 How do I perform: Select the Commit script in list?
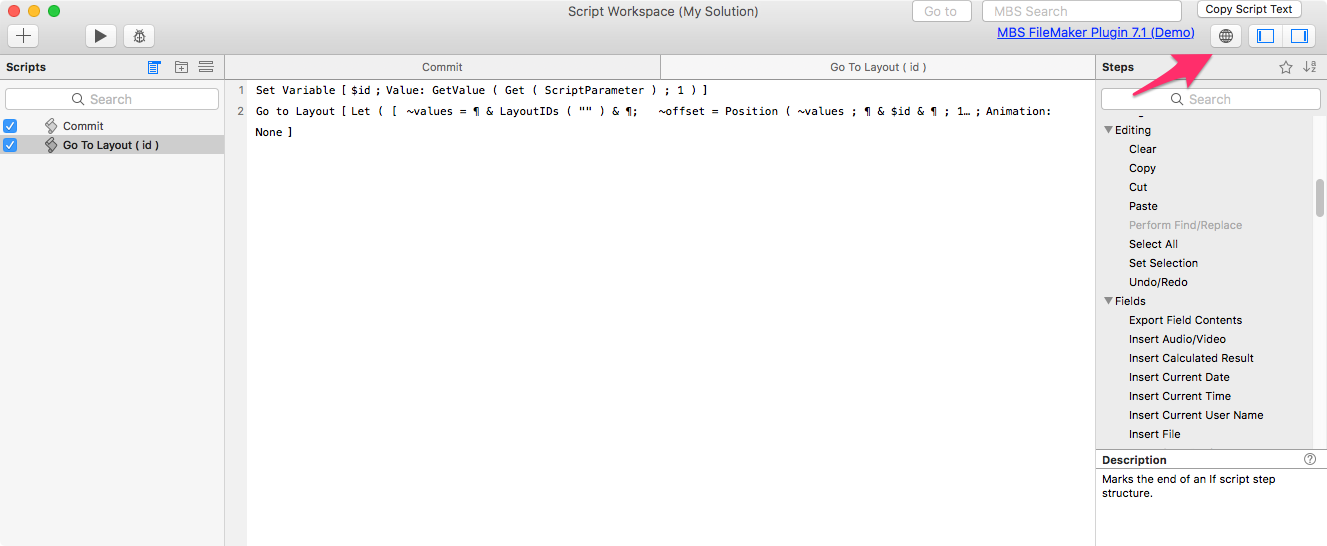[x=112, y=126]
